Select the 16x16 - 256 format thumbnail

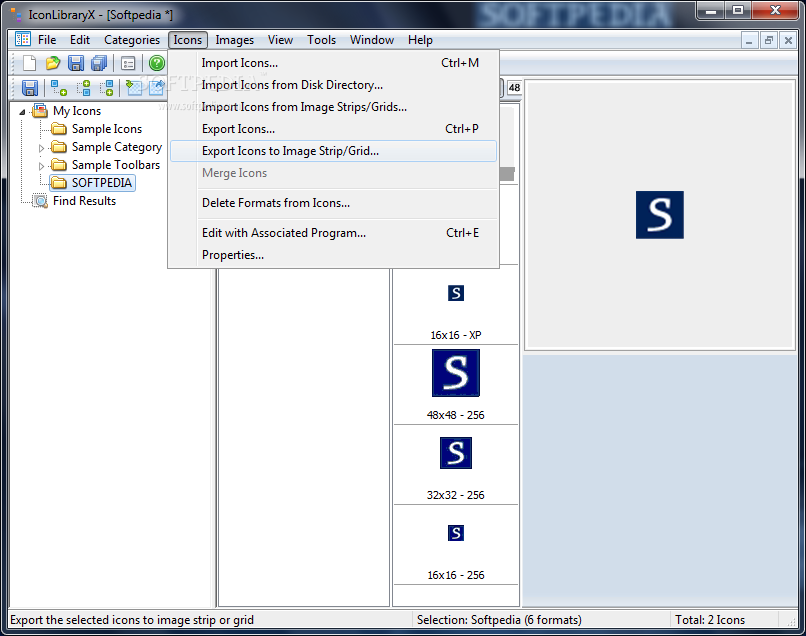456,545
